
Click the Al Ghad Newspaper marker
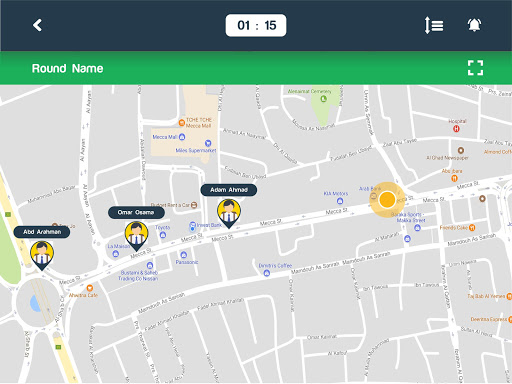461,150
